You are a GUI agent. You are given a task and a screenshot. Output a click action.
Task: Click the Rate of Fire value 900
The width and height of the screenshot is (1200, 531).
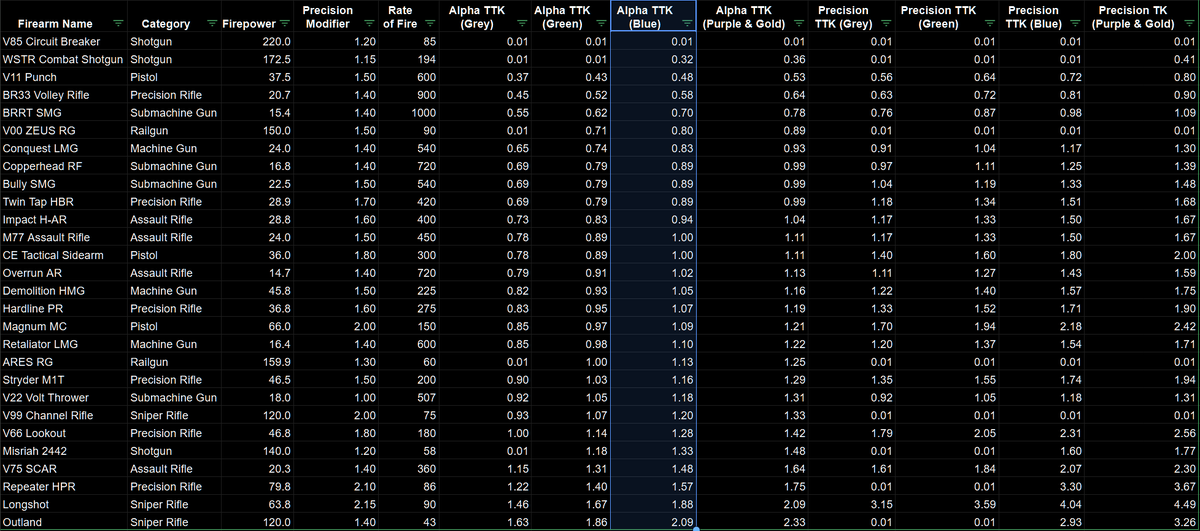point(426,95)
